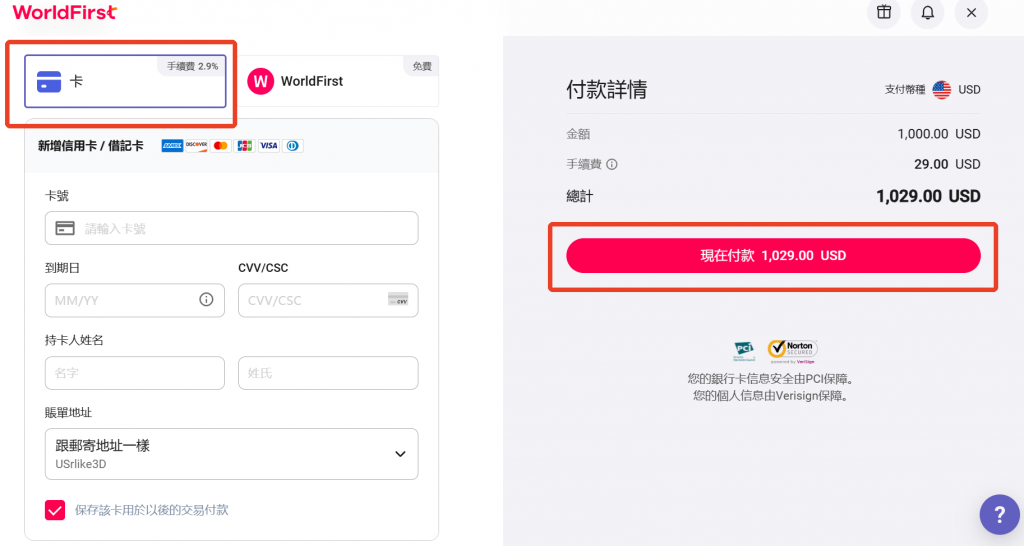The width and height of the screenshot is (1024, 546).
Task: Toggle save card for future payments checkbox
Action: [55, 510]
